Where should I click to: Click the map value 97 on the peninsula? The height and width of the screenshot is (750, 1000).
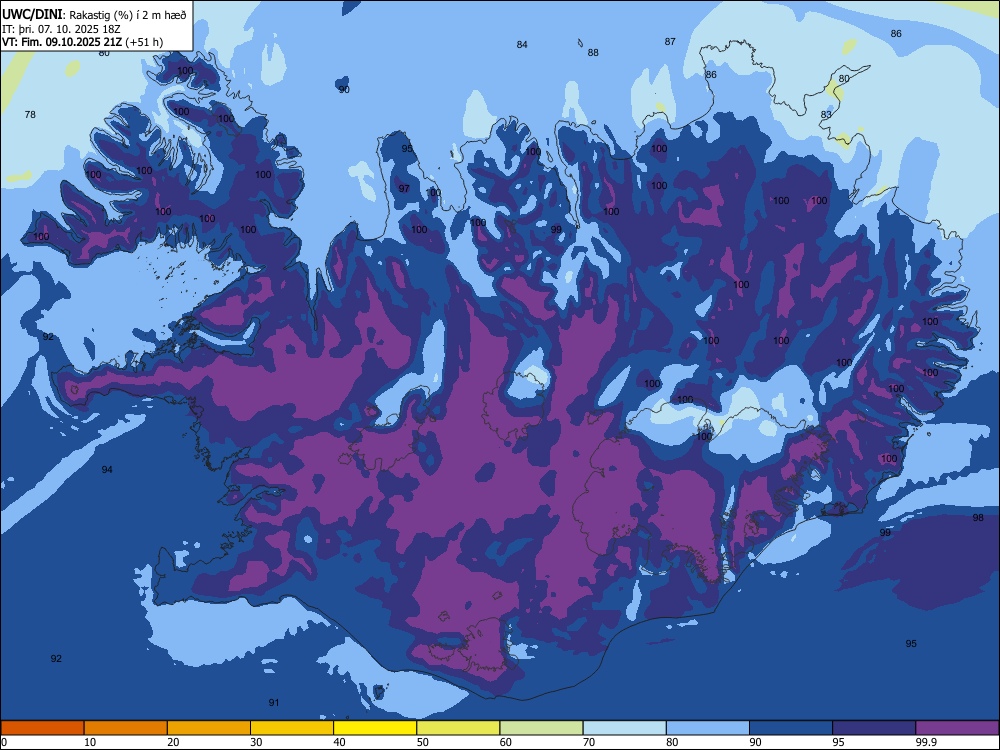click(x=404, y=189)
